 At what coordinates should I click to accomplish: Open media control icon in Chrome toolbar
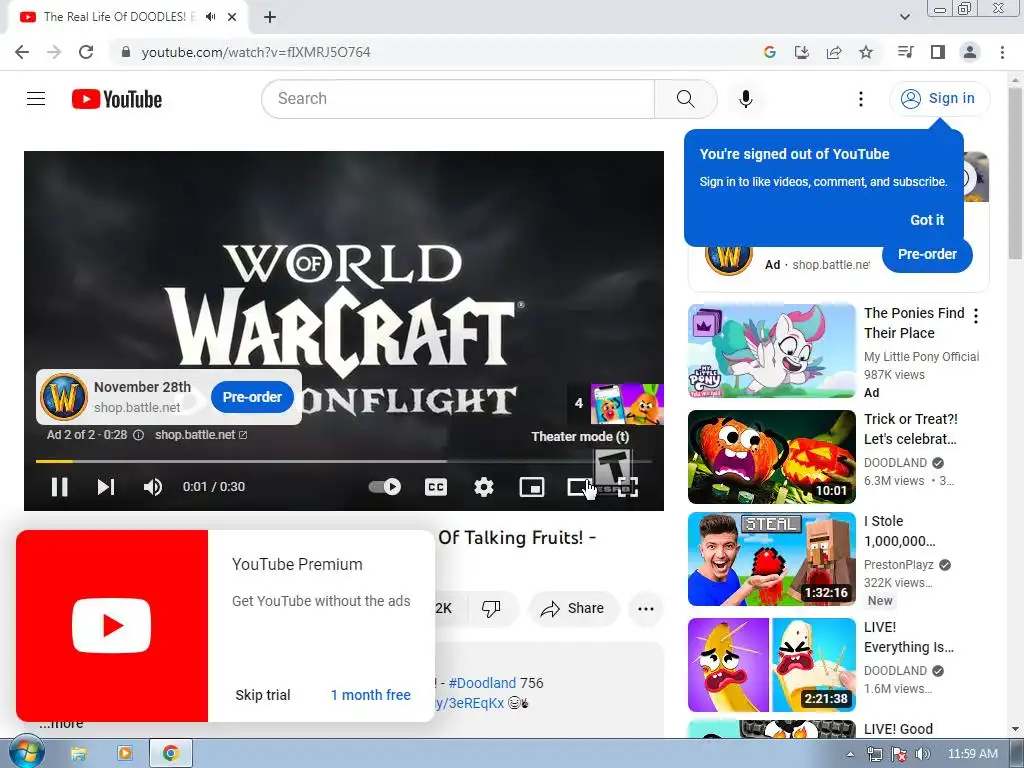coord(905,52)
